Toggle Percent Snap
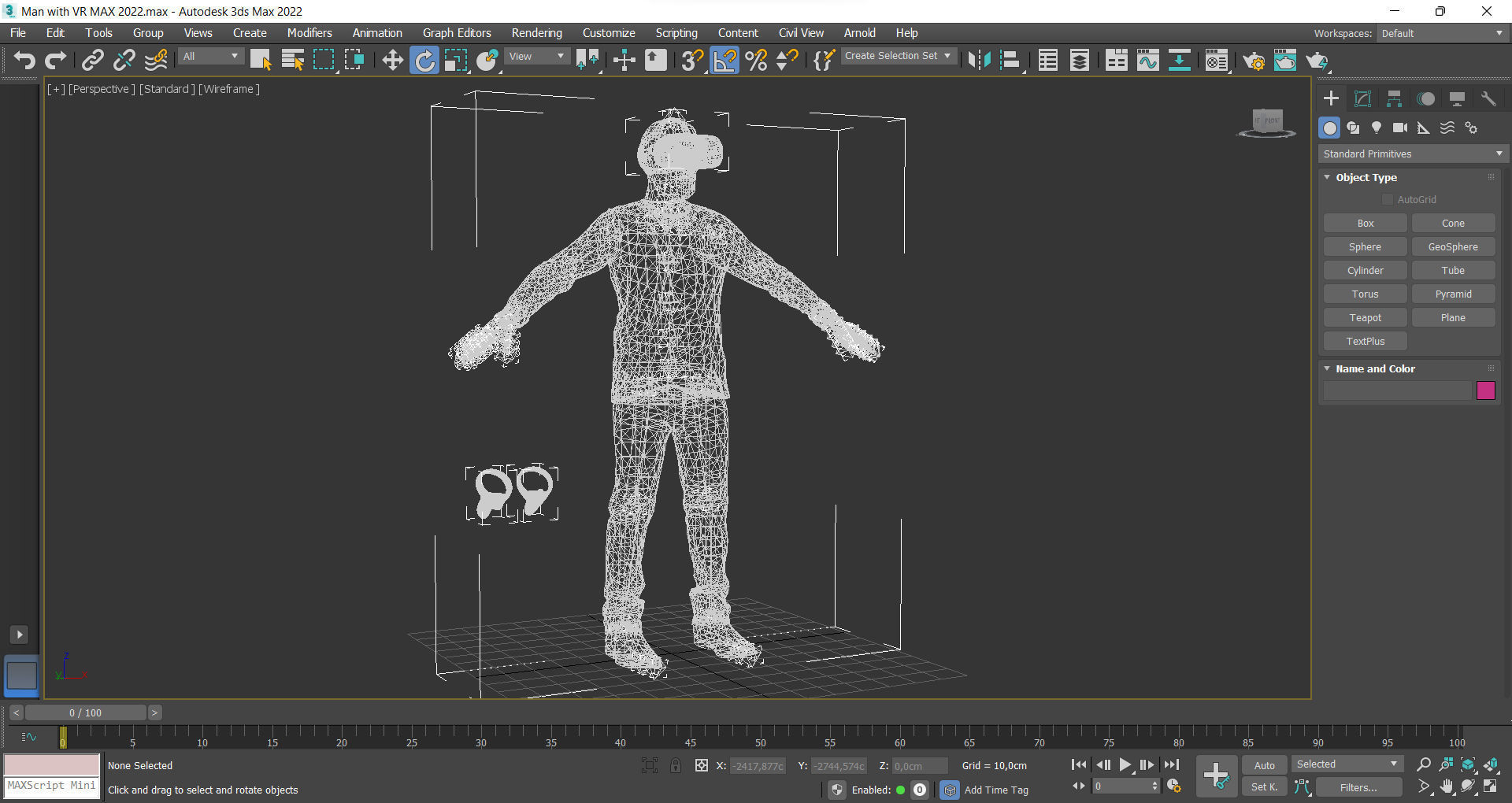1512x803 pixels. click(756, 61)
